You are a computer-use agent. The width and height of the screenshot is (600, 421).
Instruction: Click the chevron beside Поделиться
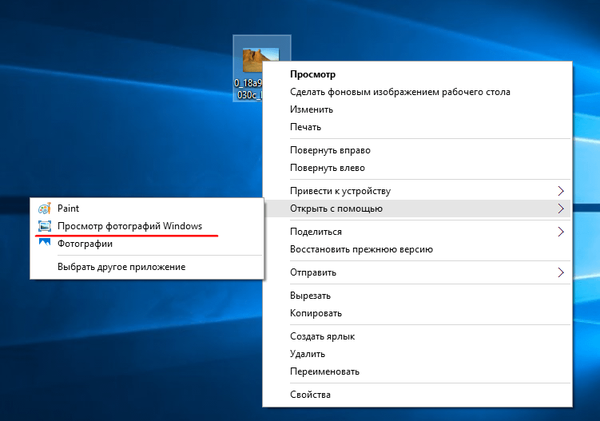561,232
